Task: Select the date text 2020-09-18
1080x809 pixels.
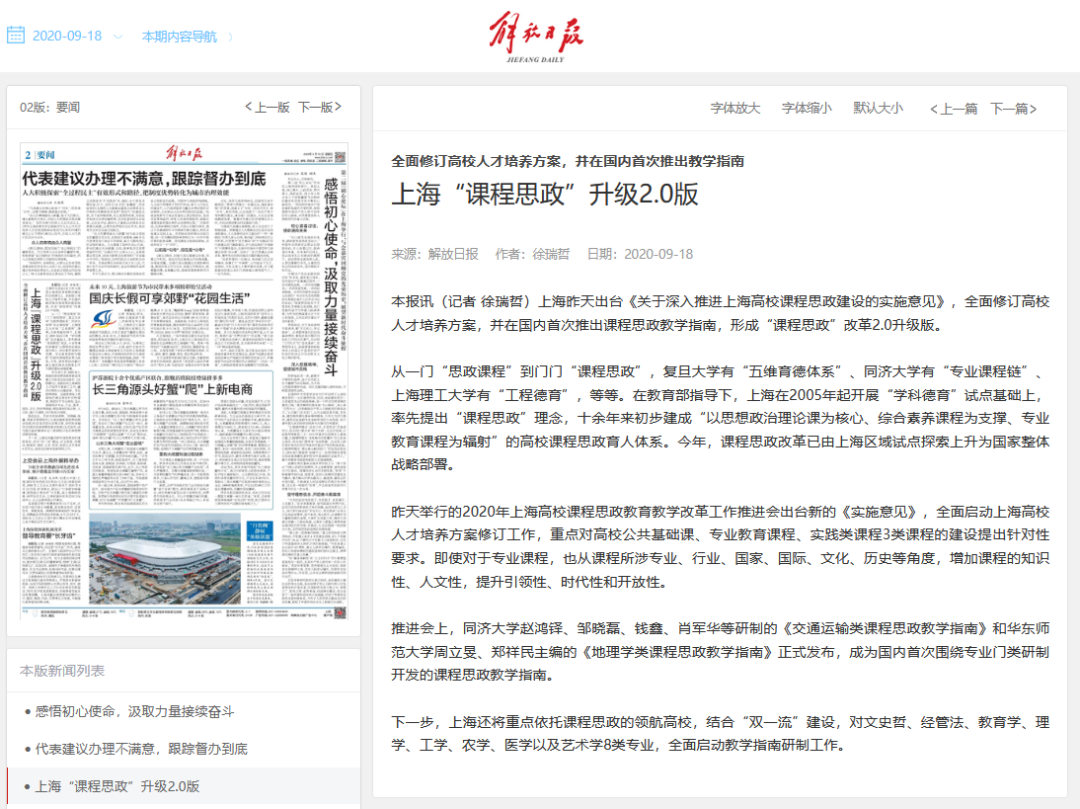Action: [67, 36]
